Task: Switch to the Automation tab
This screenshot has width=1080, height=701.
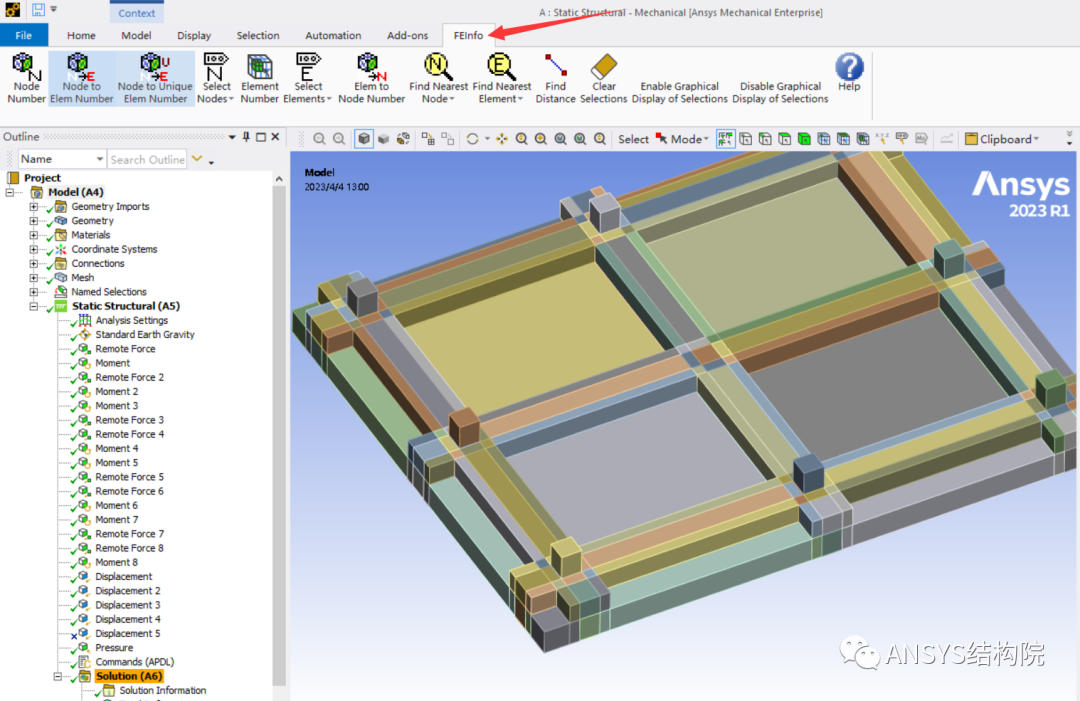Action: (333, 35)
